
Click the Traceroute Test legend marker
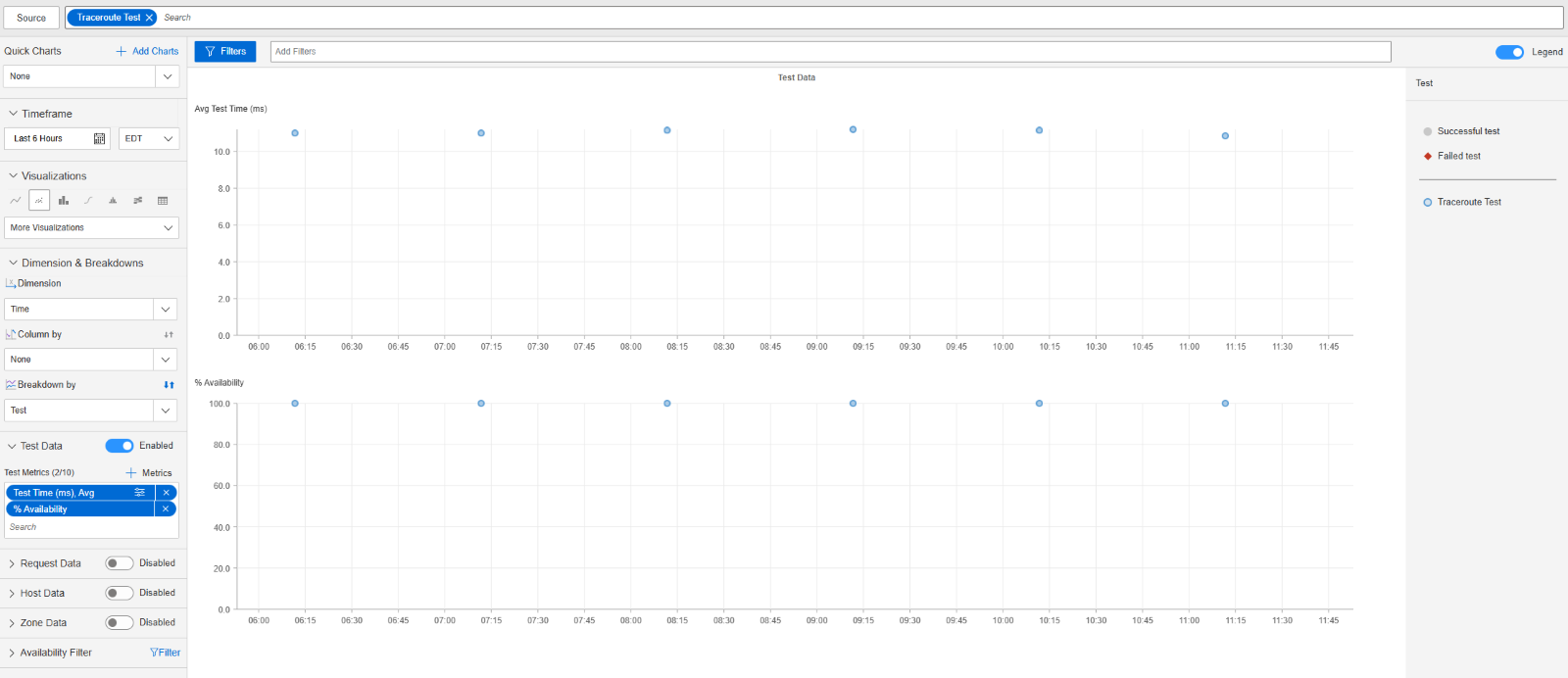click(x=1427, y=203)
